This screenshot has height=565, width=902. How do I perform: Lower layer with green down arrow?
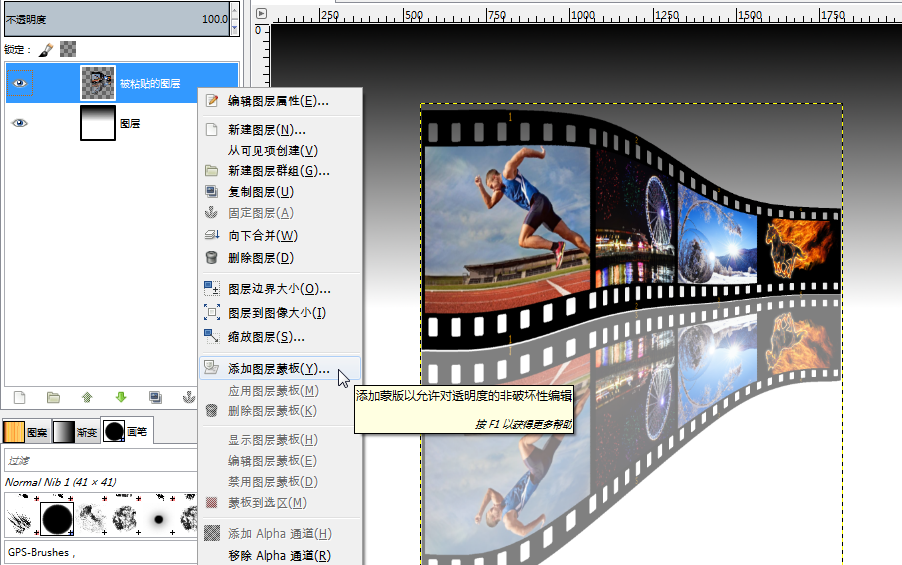(x=121, y=398)
